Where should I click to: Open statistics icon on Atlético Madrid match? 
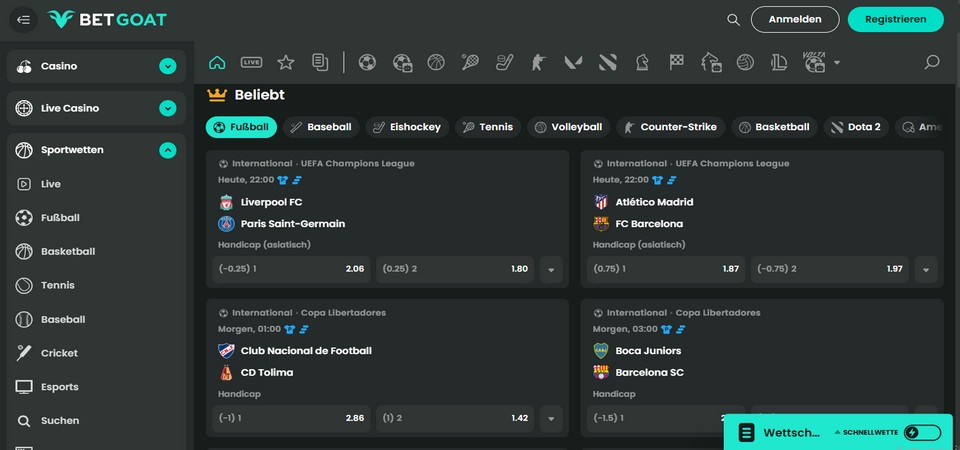(672, 180)
